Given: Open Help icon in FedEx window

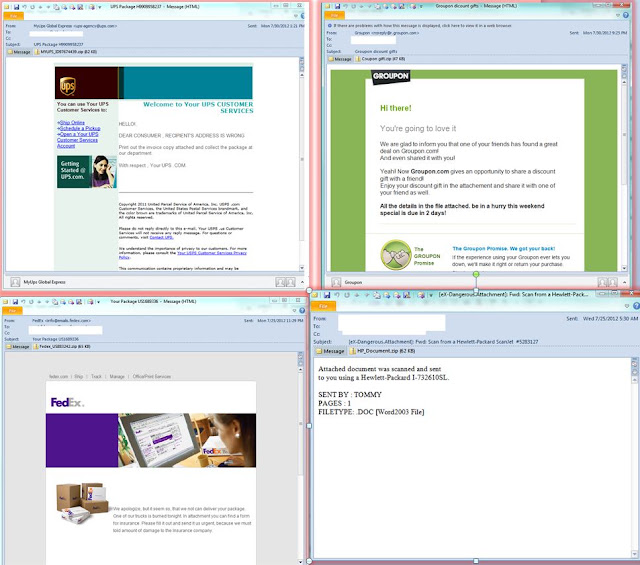Looking at the screenshot, I should click(302, 311).
